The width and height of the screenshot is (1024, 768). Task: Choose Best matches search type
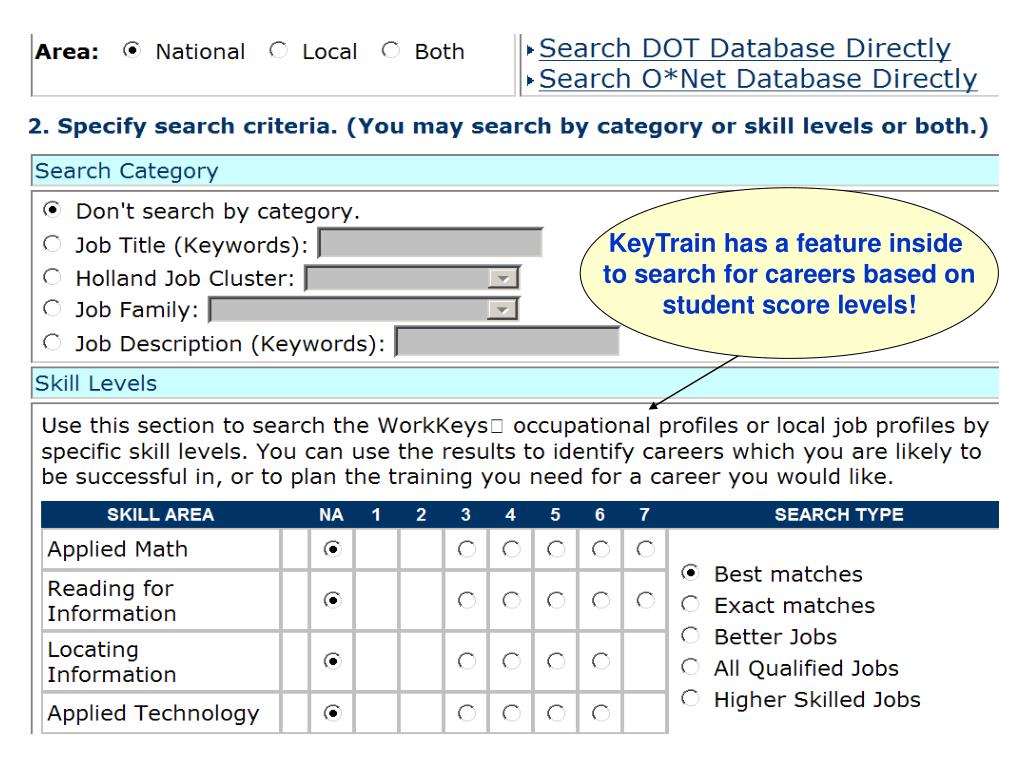click(690, 573)
